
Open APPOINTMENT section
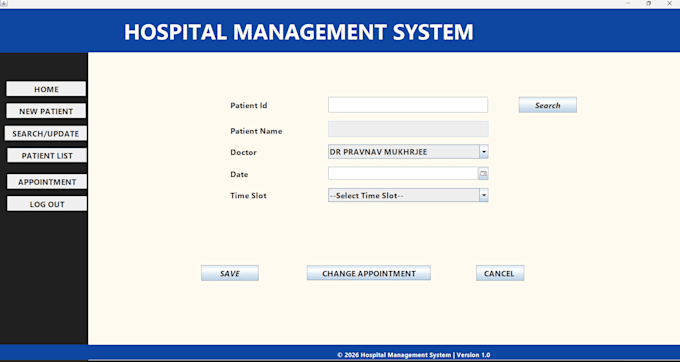pos(47,182)
